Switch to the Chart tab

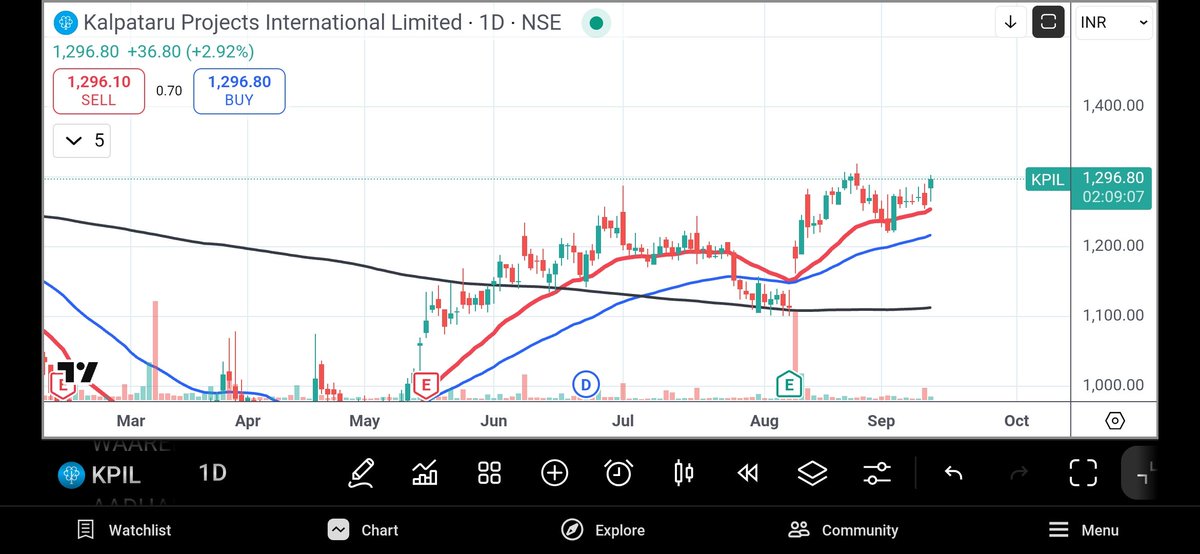tap(364, 530)
